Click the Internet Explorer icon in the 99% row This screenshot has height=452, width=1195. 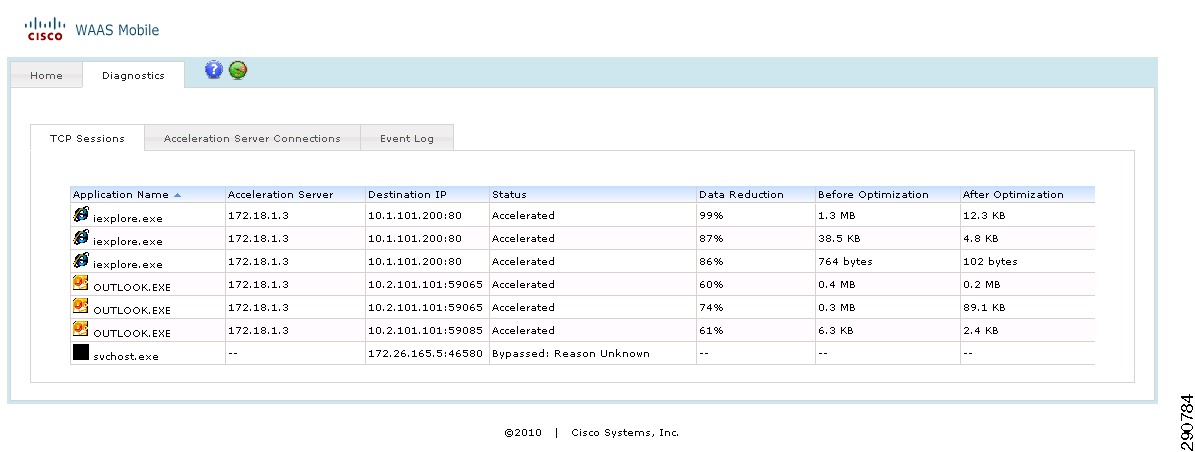click(x=81, y=215)
